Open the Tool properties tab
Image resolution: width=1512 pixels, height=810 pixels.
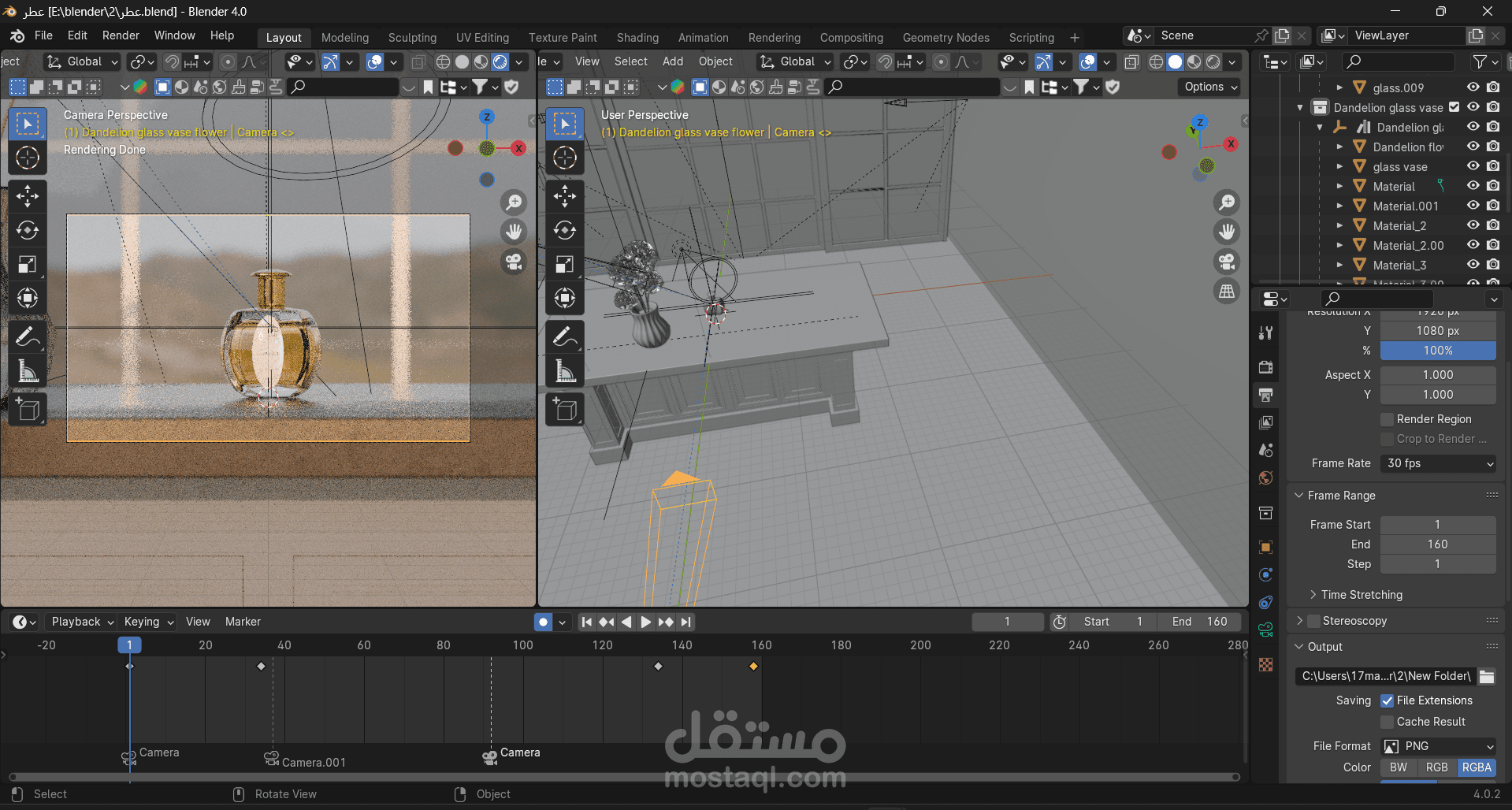pyautogui.click(x=1265, y=333)
